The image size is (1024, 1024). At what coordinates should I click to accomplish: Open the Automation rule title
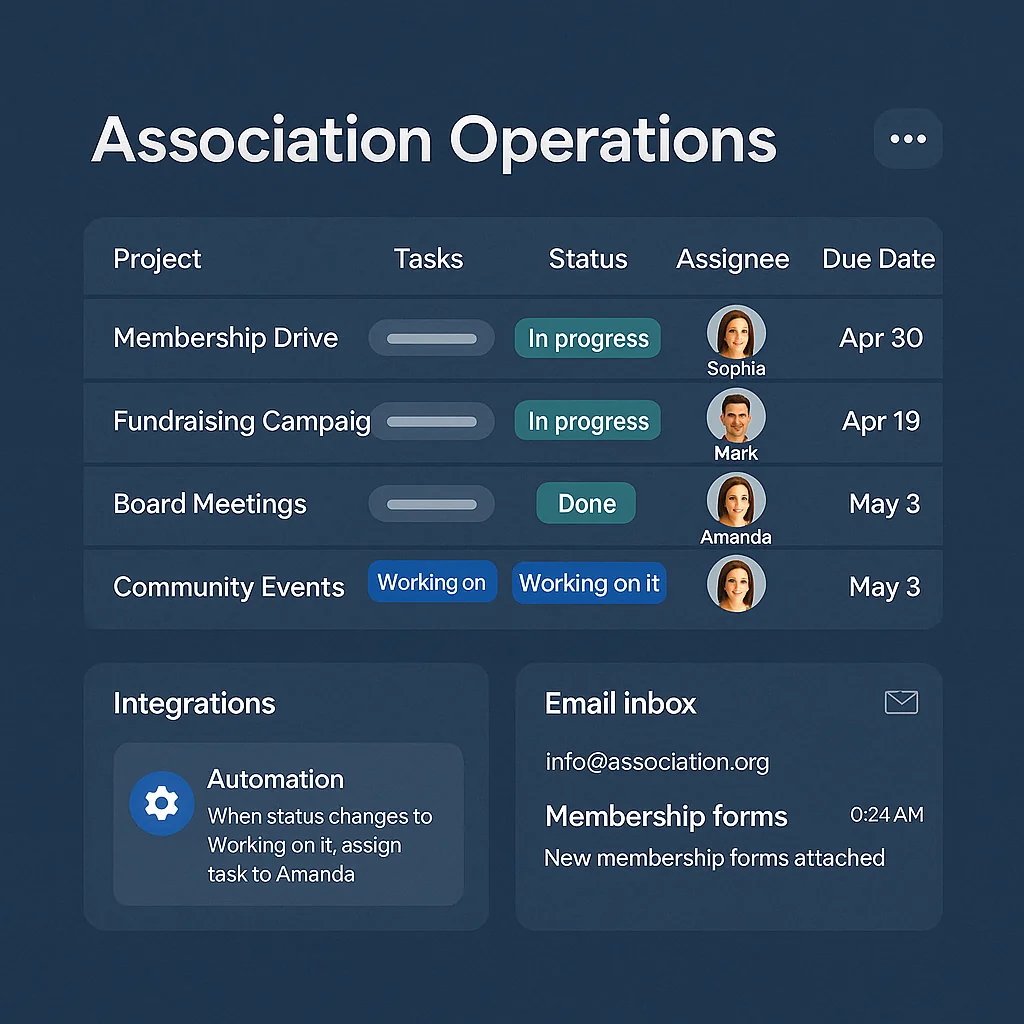[x=276, y=779]
